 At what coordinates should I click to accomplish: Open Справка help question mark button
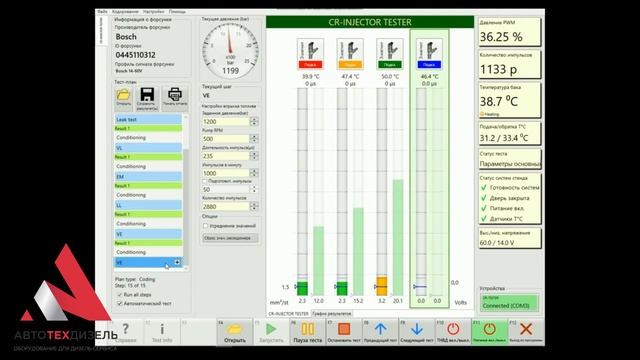(x=126, y=332)
